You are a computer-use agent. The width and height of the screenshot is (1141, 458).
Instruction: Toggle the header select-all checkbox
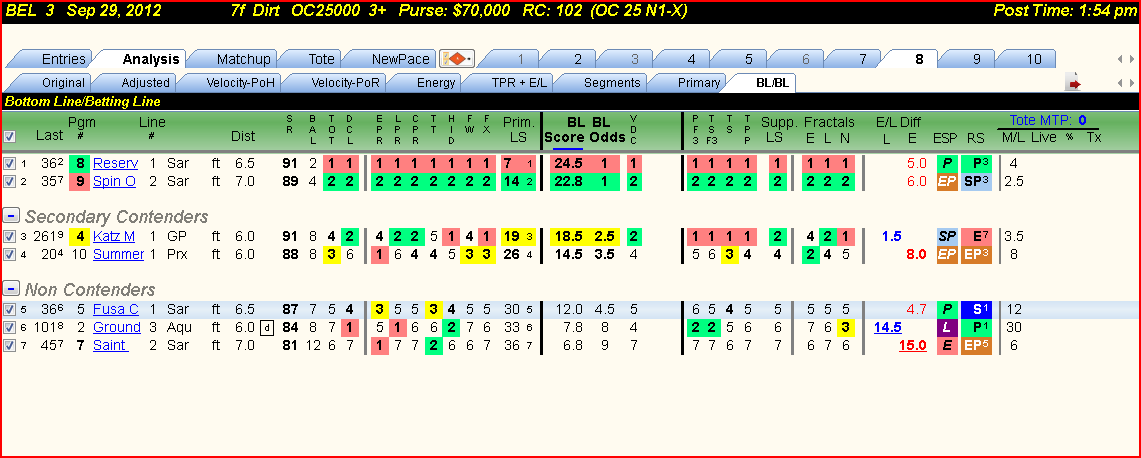tap(9, 136)
